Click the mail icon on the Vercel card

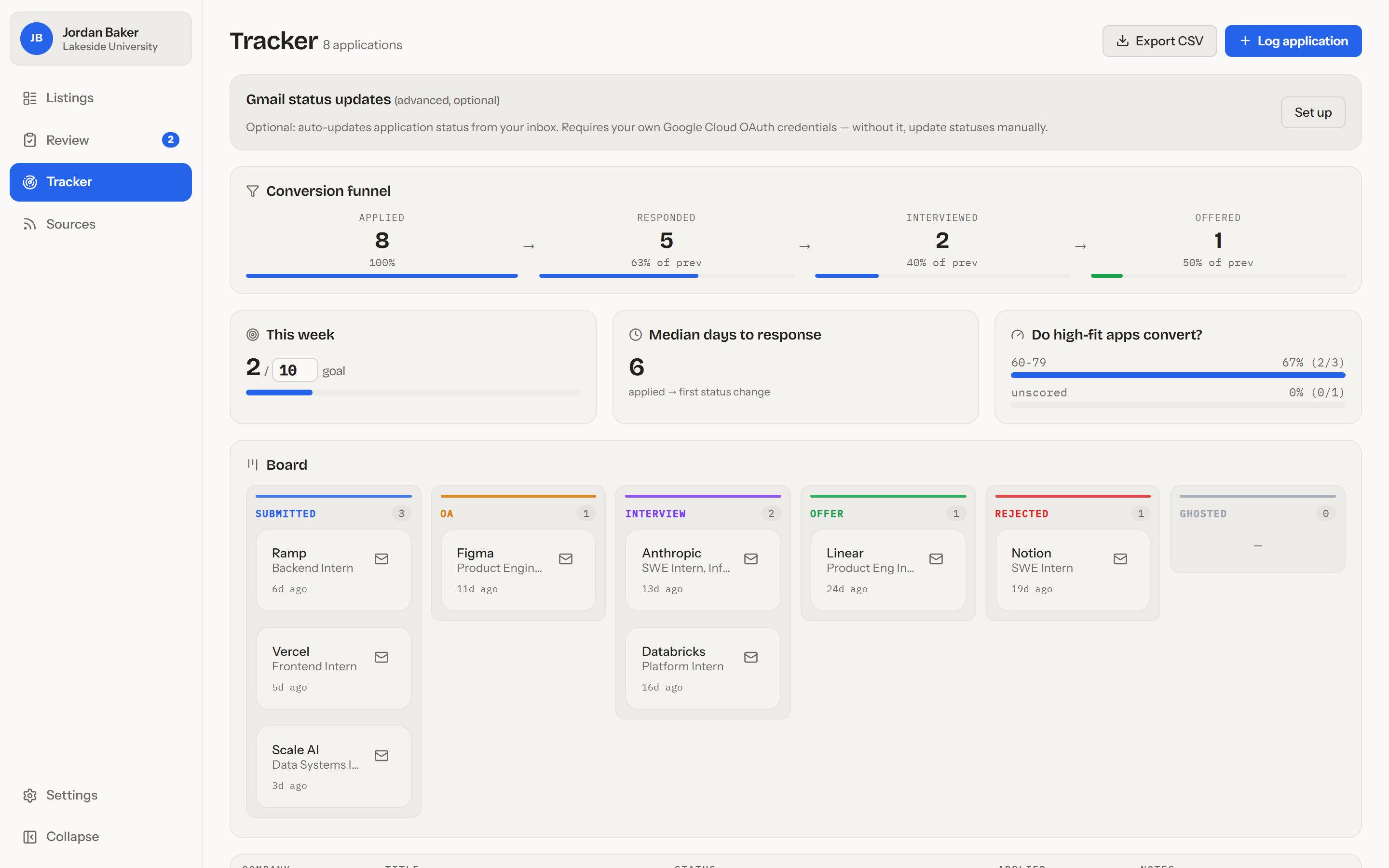click(381, 657)
